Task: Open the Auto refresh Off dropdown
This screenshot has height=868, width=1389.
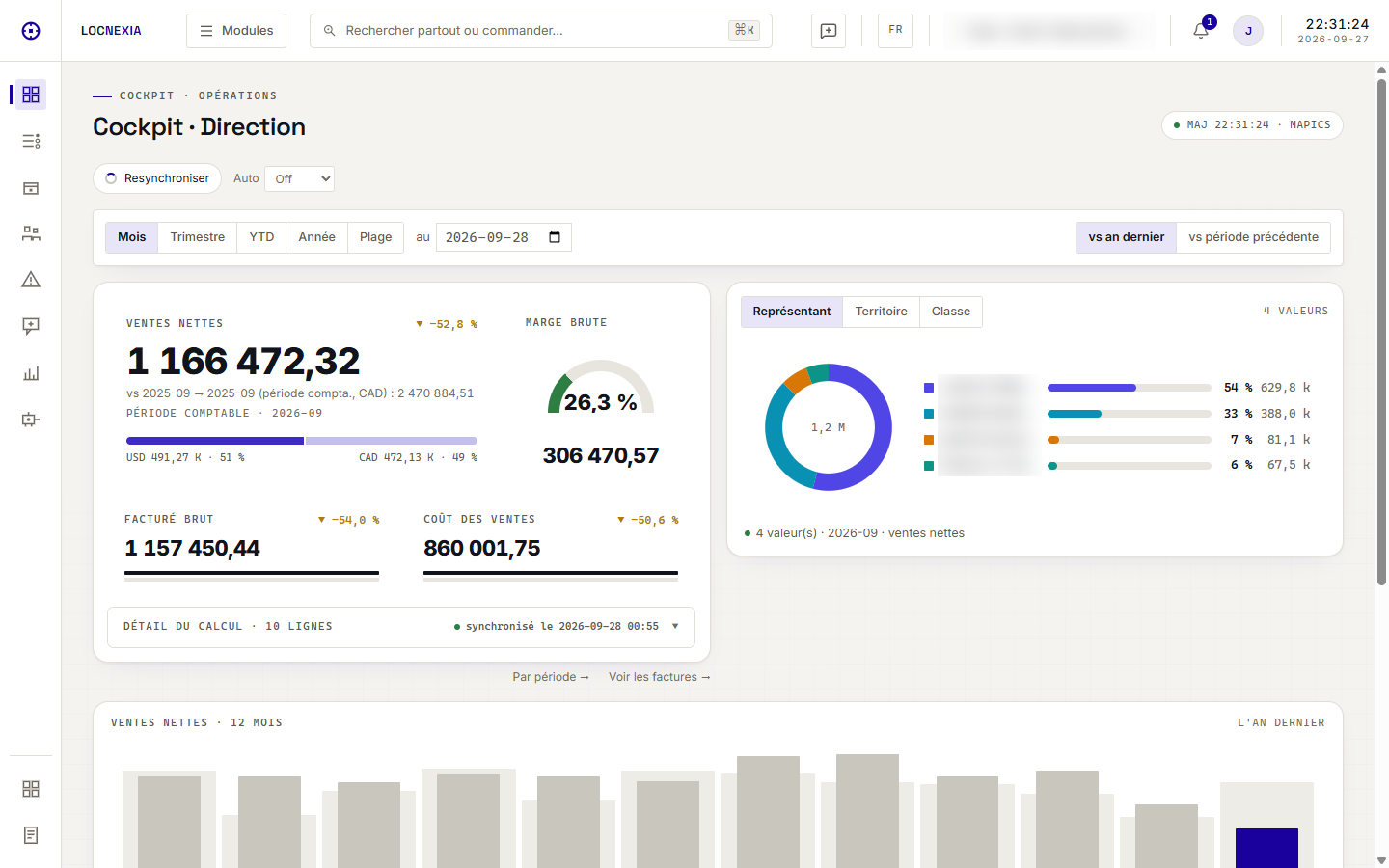Action: [x=299, y=178]
